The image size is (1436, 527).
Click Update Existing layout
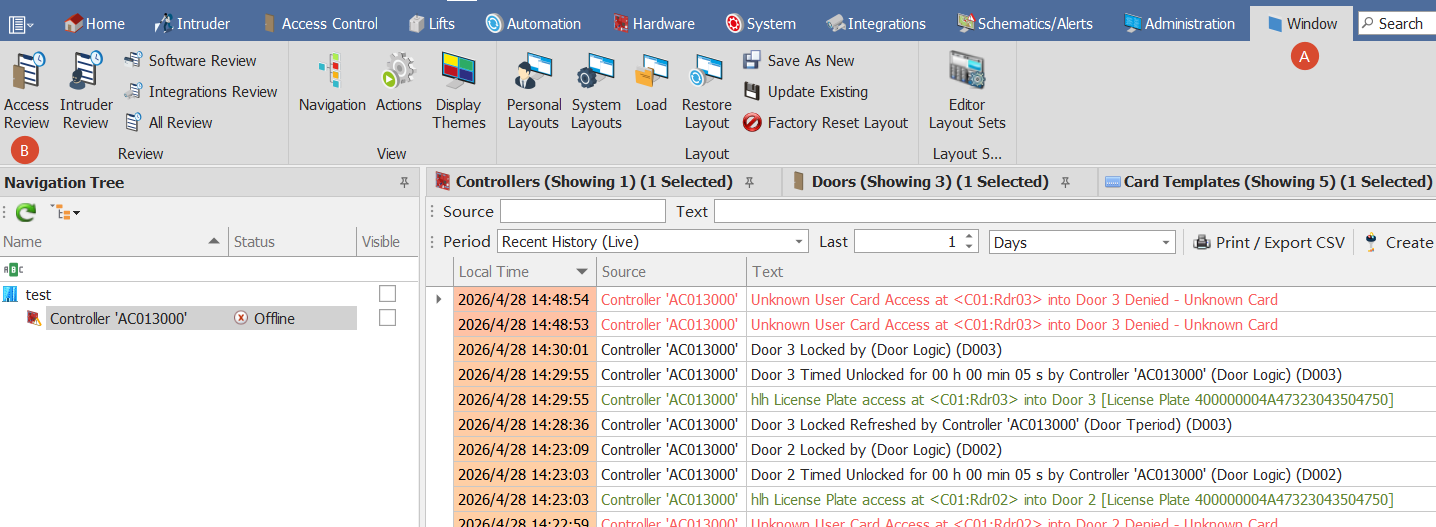pyautogui.click(x=805, y=92)
